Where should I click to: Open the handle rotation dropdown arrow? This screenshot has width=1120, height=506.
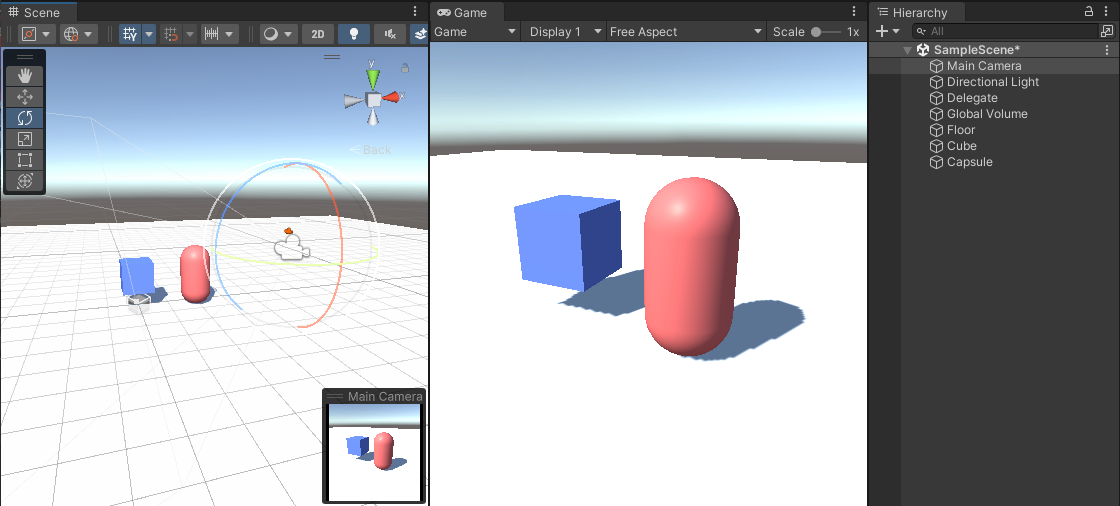(x=89, y=34)
